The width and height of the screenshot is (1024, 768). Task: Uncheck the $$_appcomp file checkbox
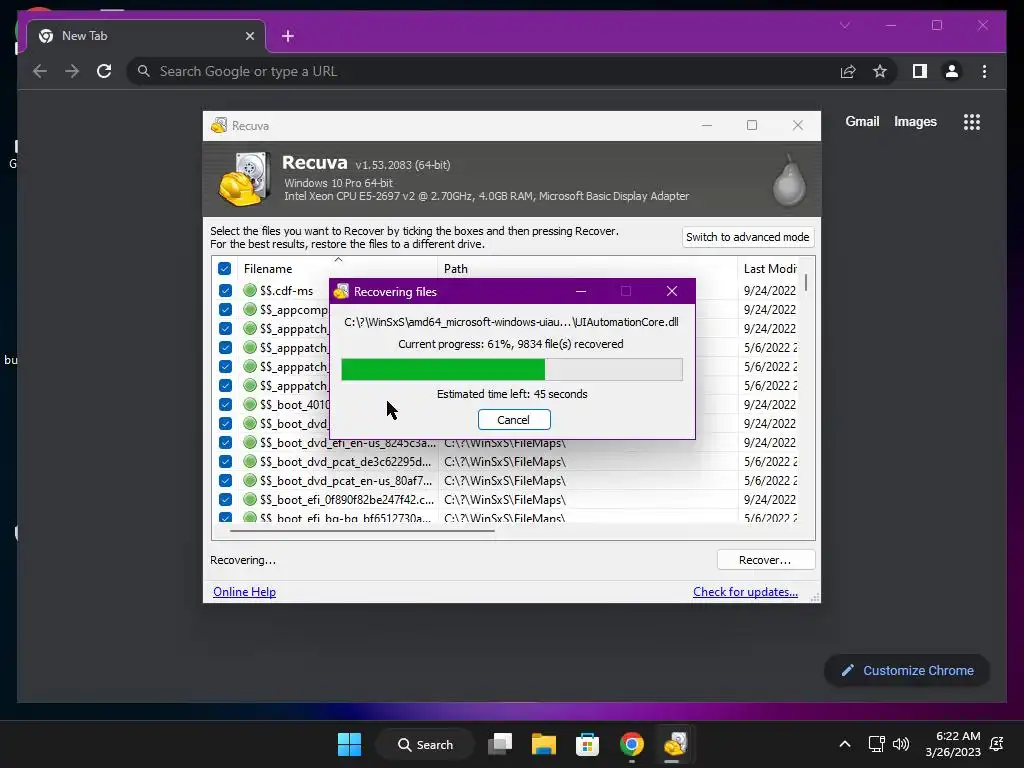(x=225, y=310)
